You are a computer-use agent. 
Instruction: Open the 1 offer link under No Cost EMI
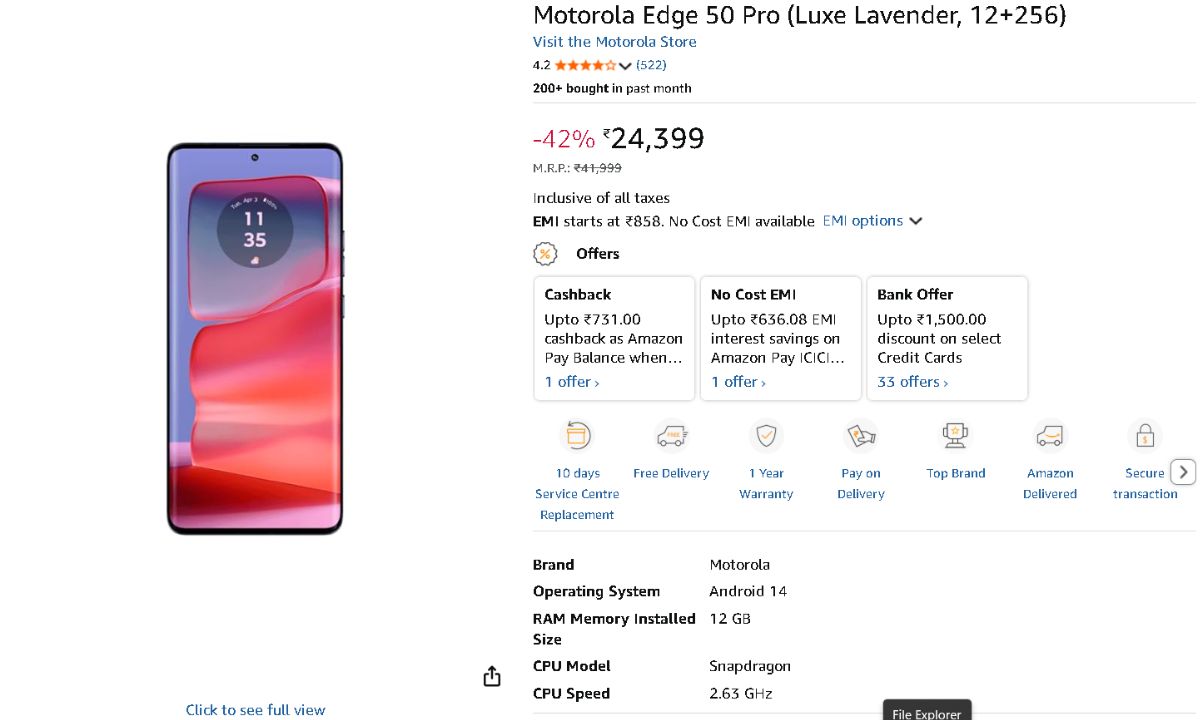(738, 382)
